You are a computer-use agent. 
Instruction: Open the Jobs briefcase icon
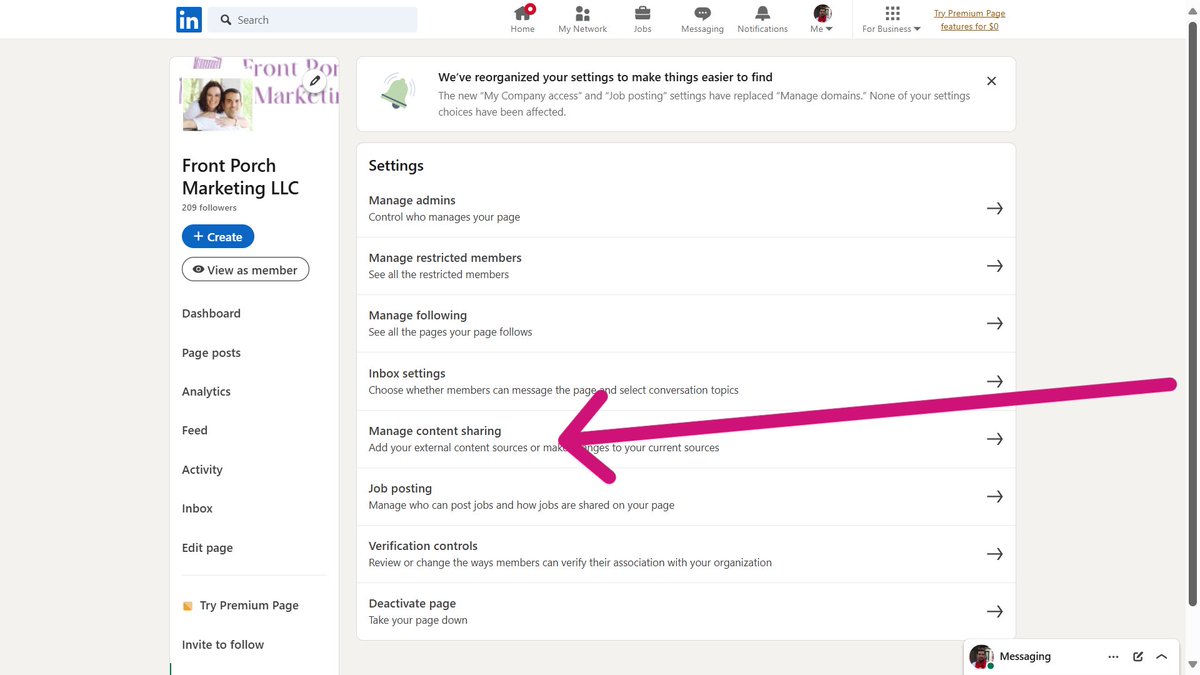tap(642, 13)
